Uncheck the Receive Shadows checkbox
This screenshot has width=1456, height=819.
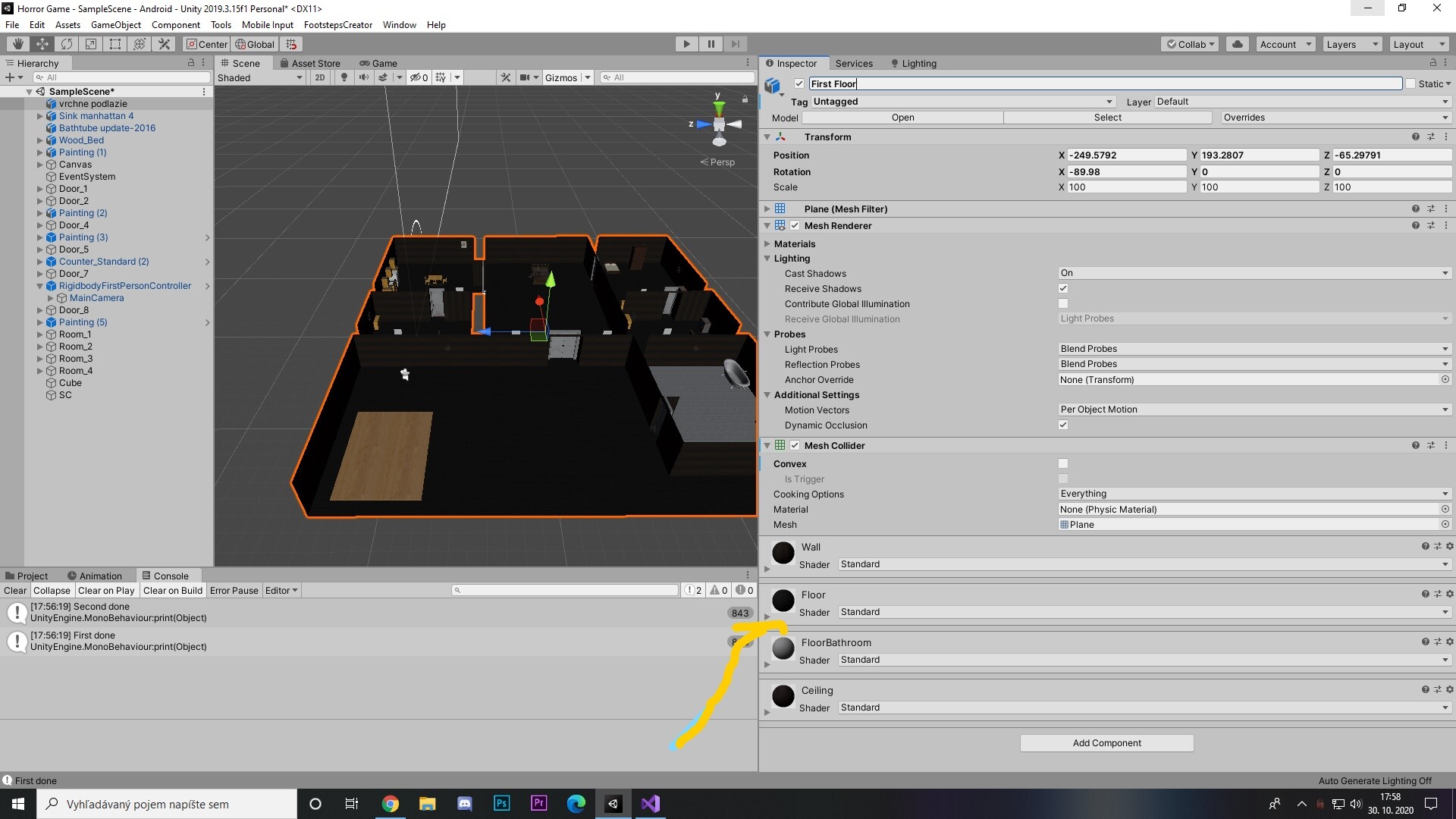pos(1063,288)
